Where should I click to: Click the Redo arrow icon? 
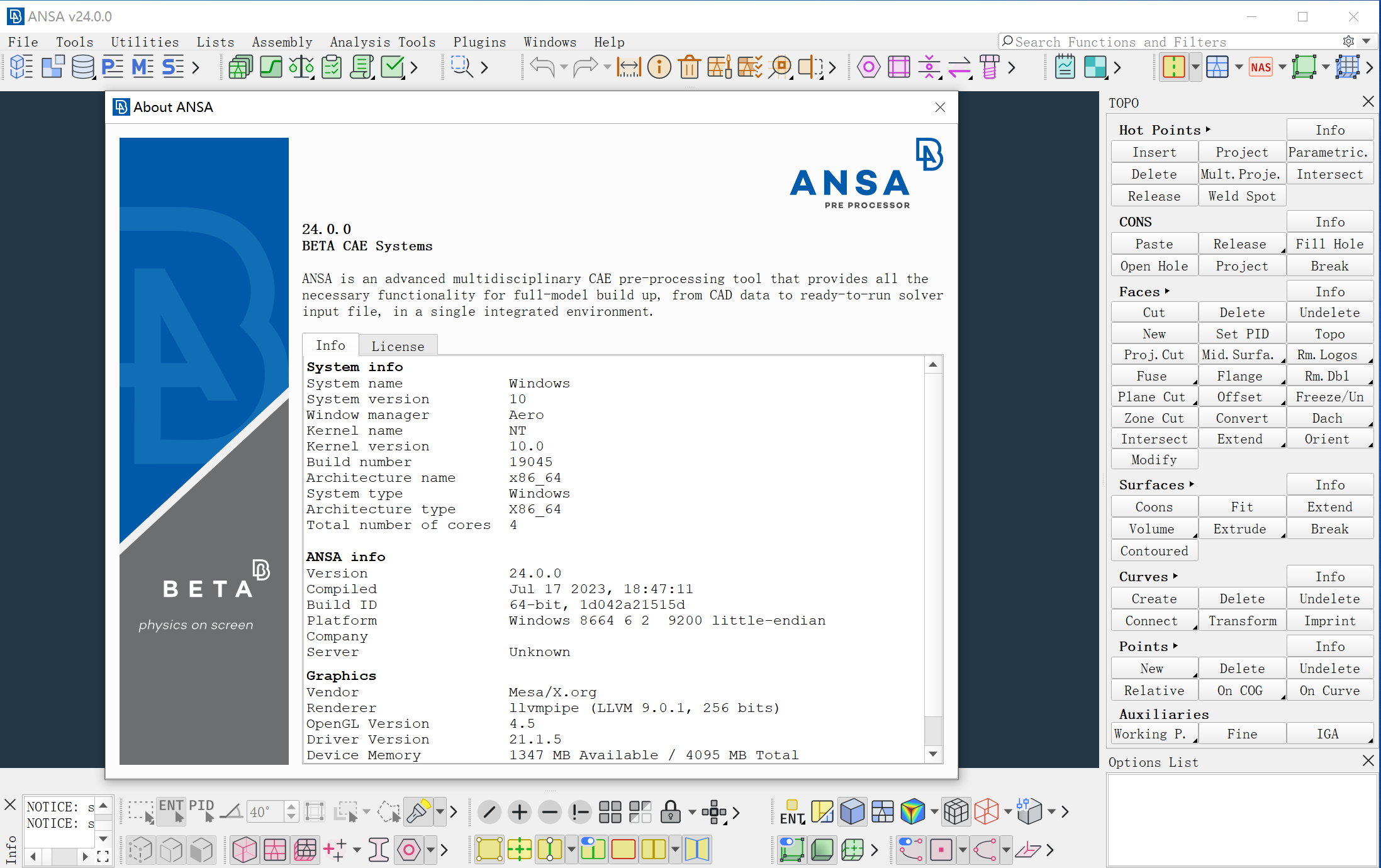585,67
